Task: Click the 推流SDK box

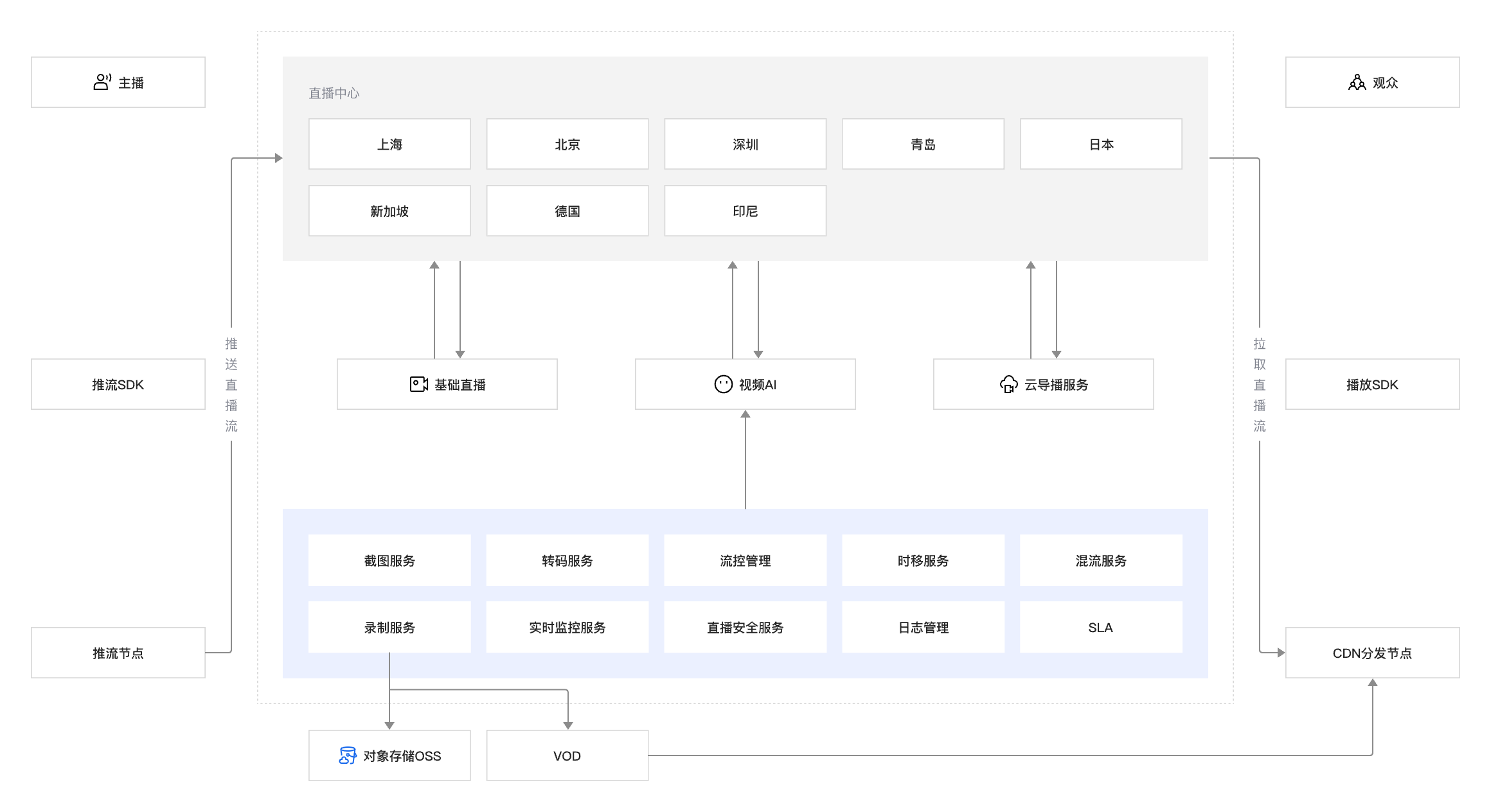Action: click(118, 384)
